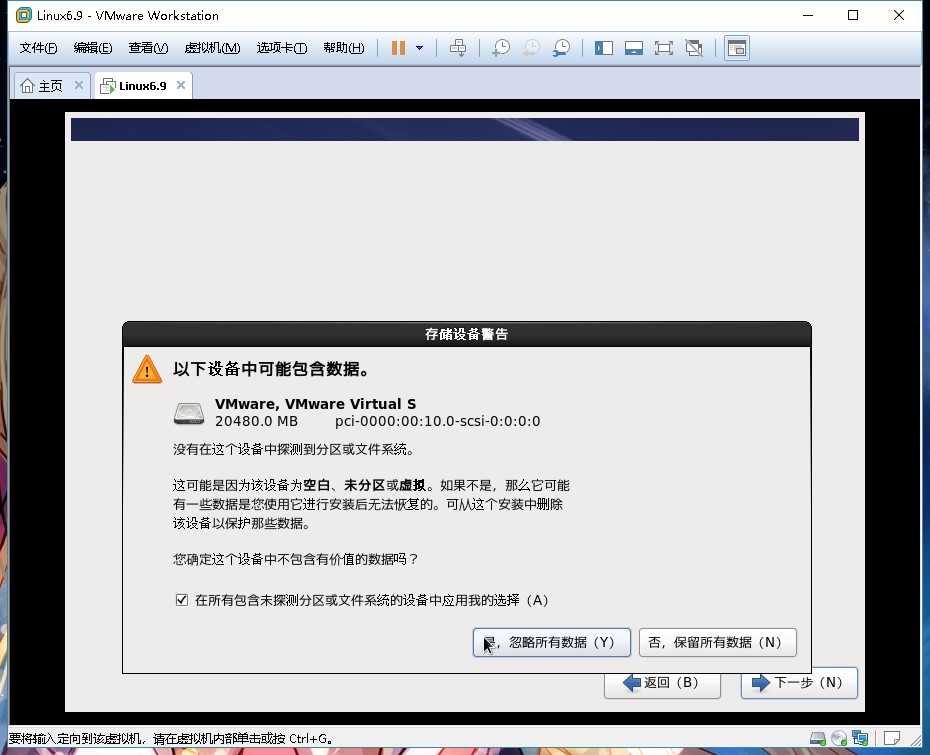This screenshot has height=755, width=930.
Task: Toggle the 在所有包含未探测分区 apply-my-choice checkbox
Action: [181, 600]
